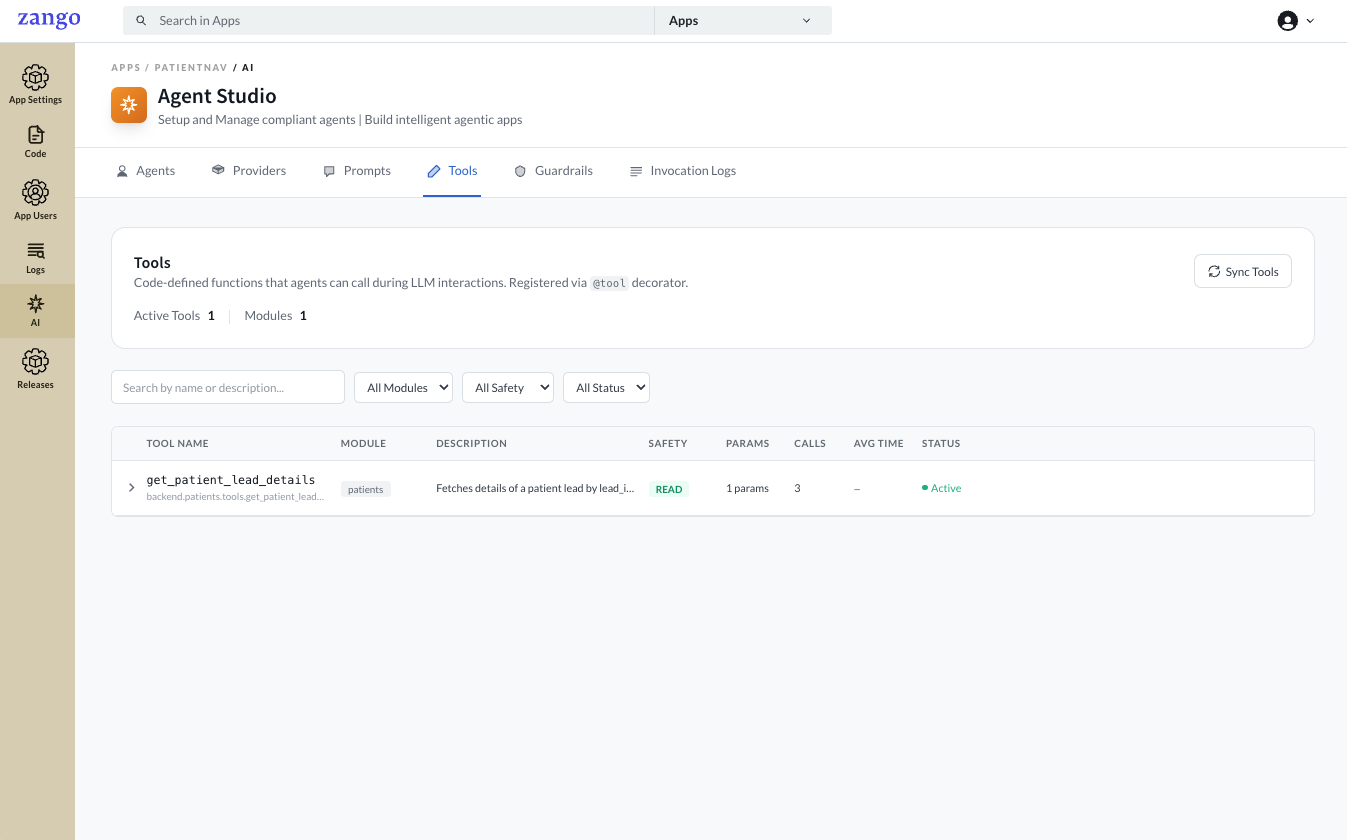Select the AI sidebar item

click(x=36, y=311)
